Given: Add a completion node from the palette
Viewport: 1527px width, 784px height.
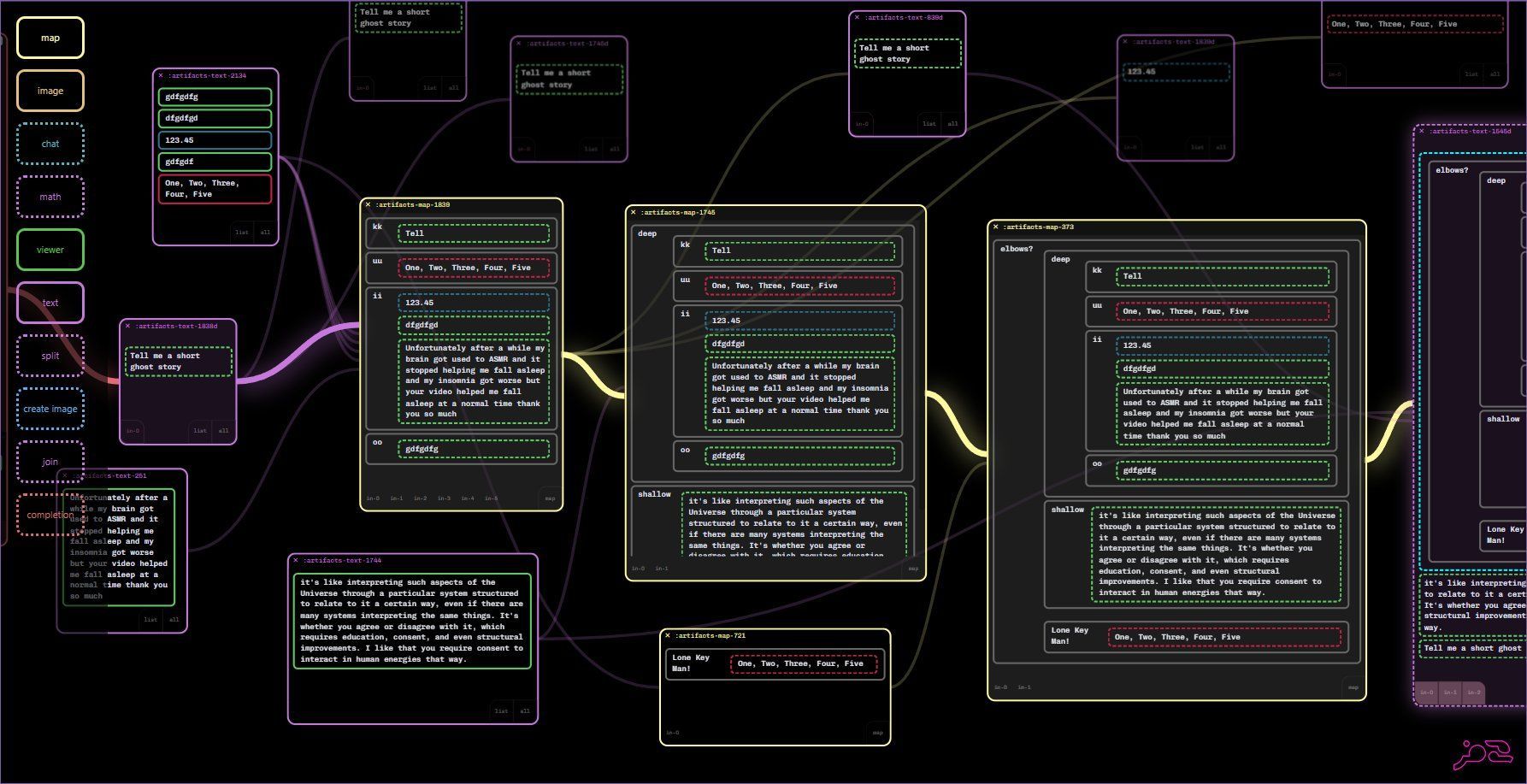Looking at the screenshot, I should tap(50, 515).
